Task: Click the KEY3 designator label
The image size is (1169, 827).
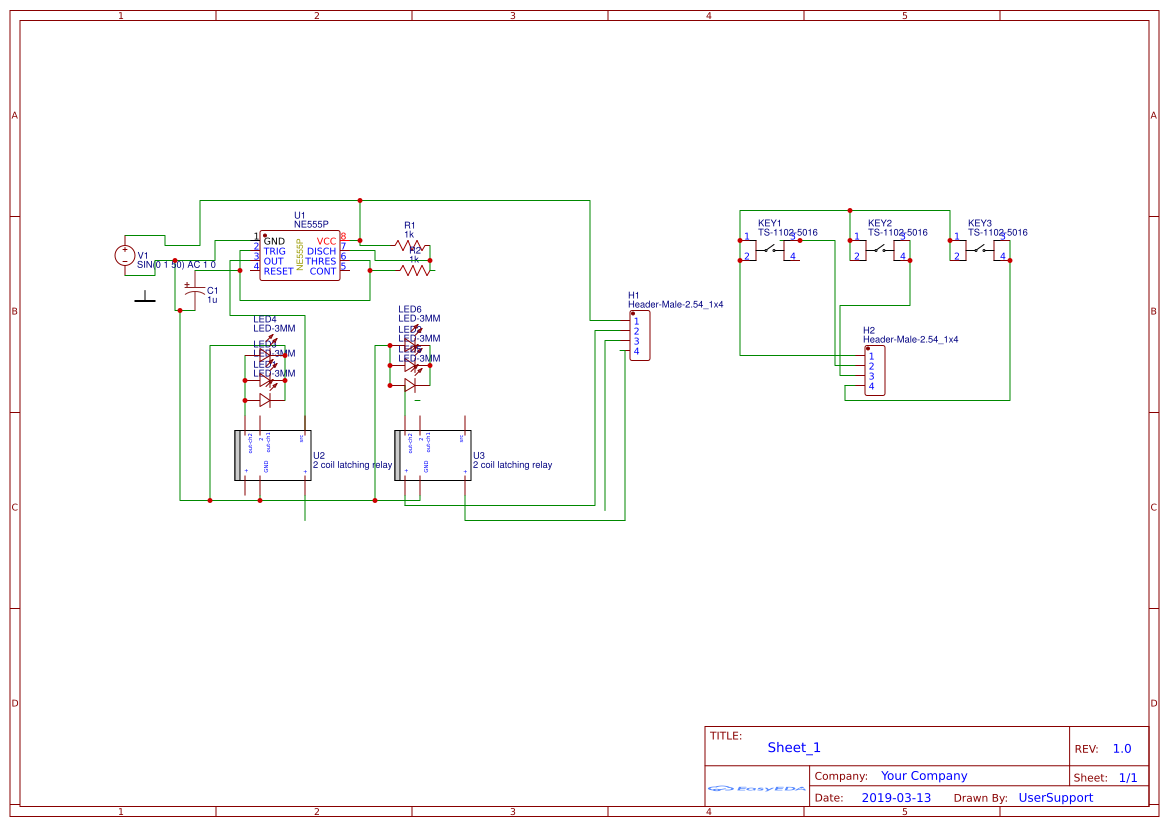Action: point(980,223)
